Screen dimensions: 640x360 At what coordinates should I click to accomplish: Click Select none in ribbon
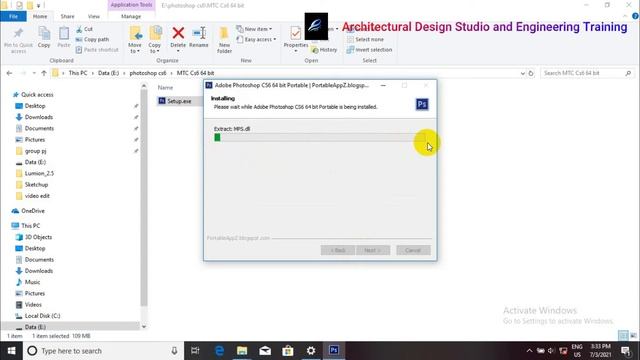point(365,40)
